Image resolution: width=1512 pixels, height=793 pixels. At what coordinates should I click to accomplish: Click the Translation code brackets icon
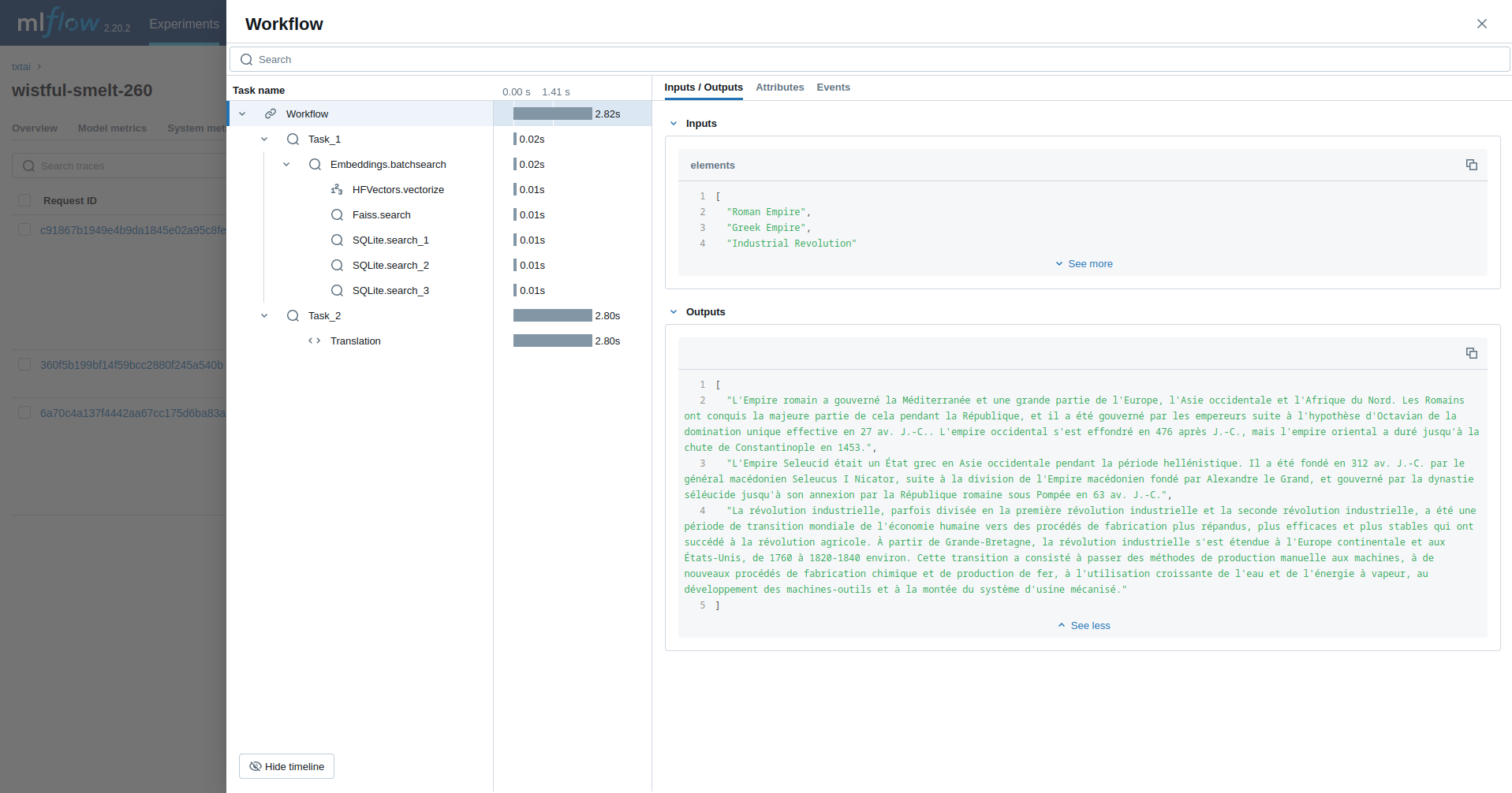pyautogui.click(x=315, y=341)
